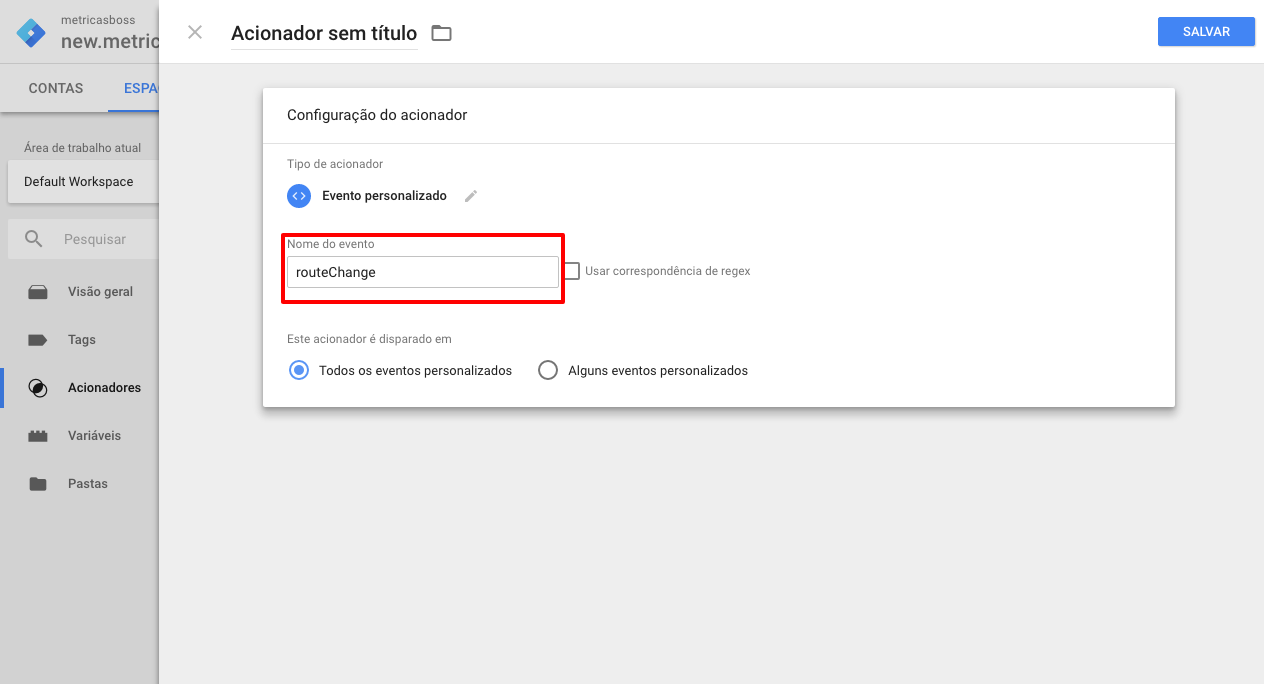Click the Pastas folder icon in sidebar

pyautogui.click(x=38, y=484)
